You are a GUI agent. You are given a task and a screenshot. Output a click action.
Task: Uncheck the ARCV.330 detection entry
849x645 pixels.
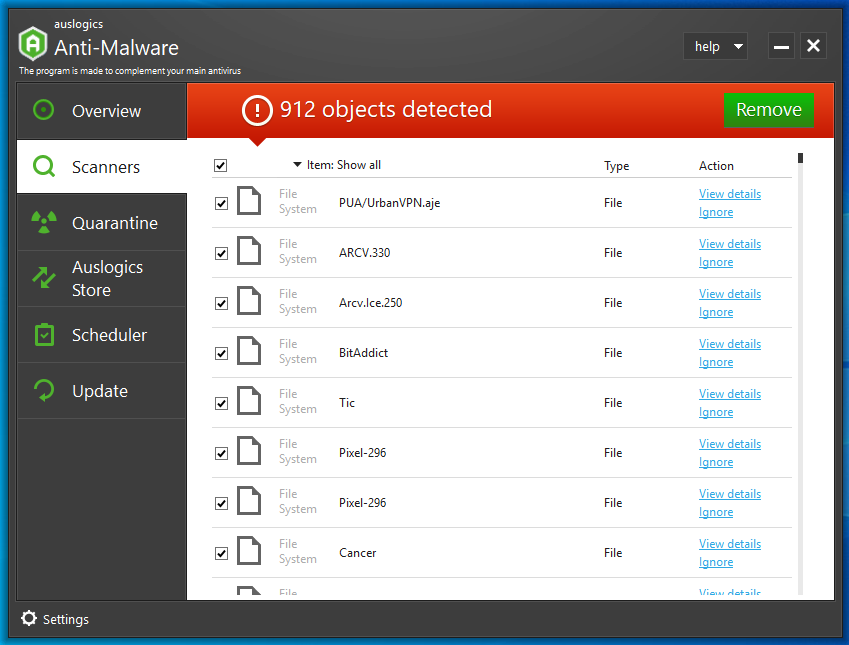coord(221,253)
